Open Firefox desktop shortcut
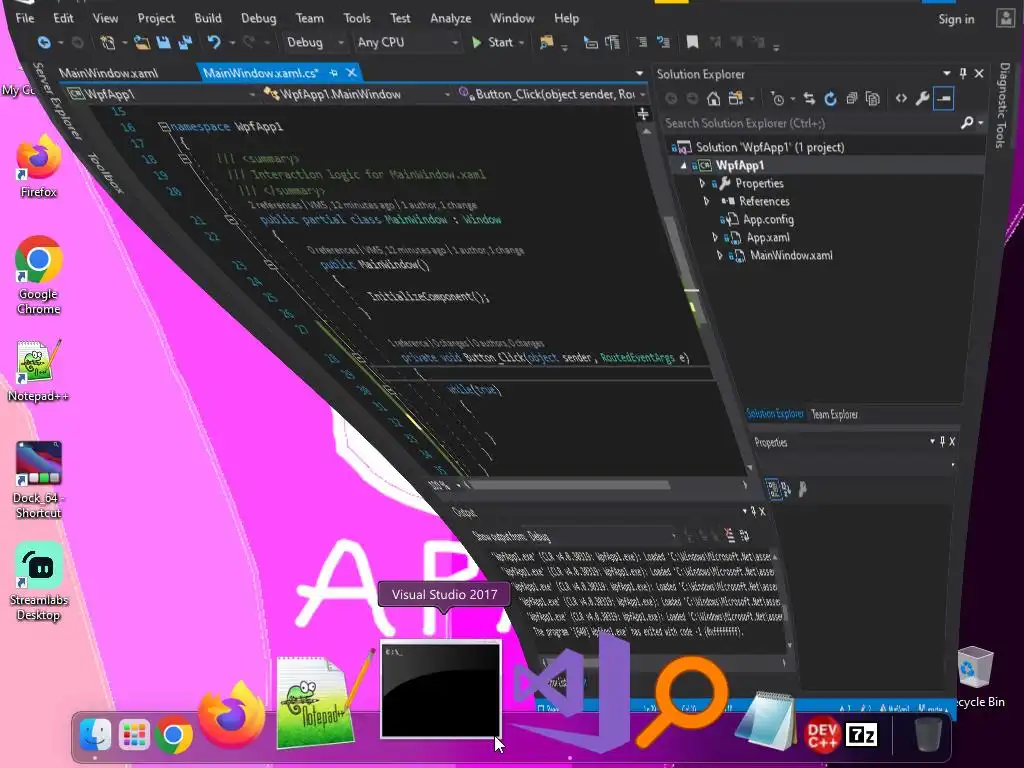 [39, 167]
